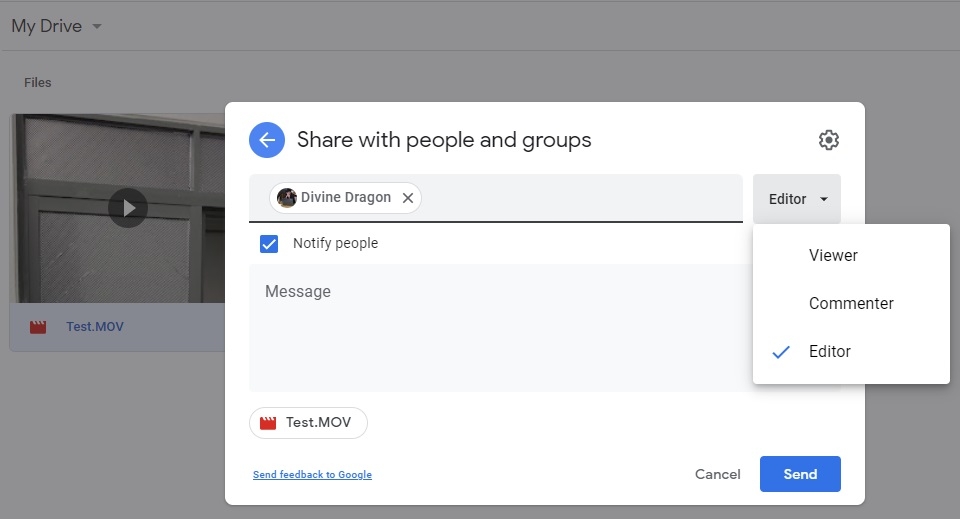The image size is (960, 519).
Task: Click the Test.MOV file chip
Action: coord(308,423)
